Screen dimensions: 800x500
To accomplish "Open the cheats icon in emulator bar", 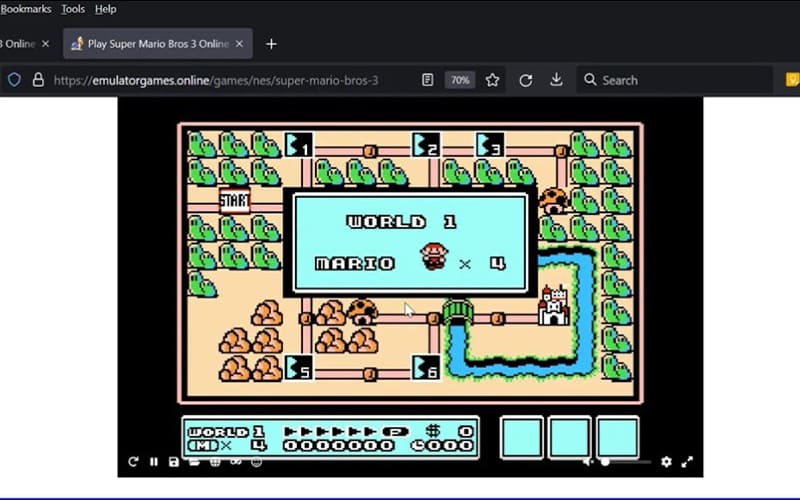I will pos(236,462).
